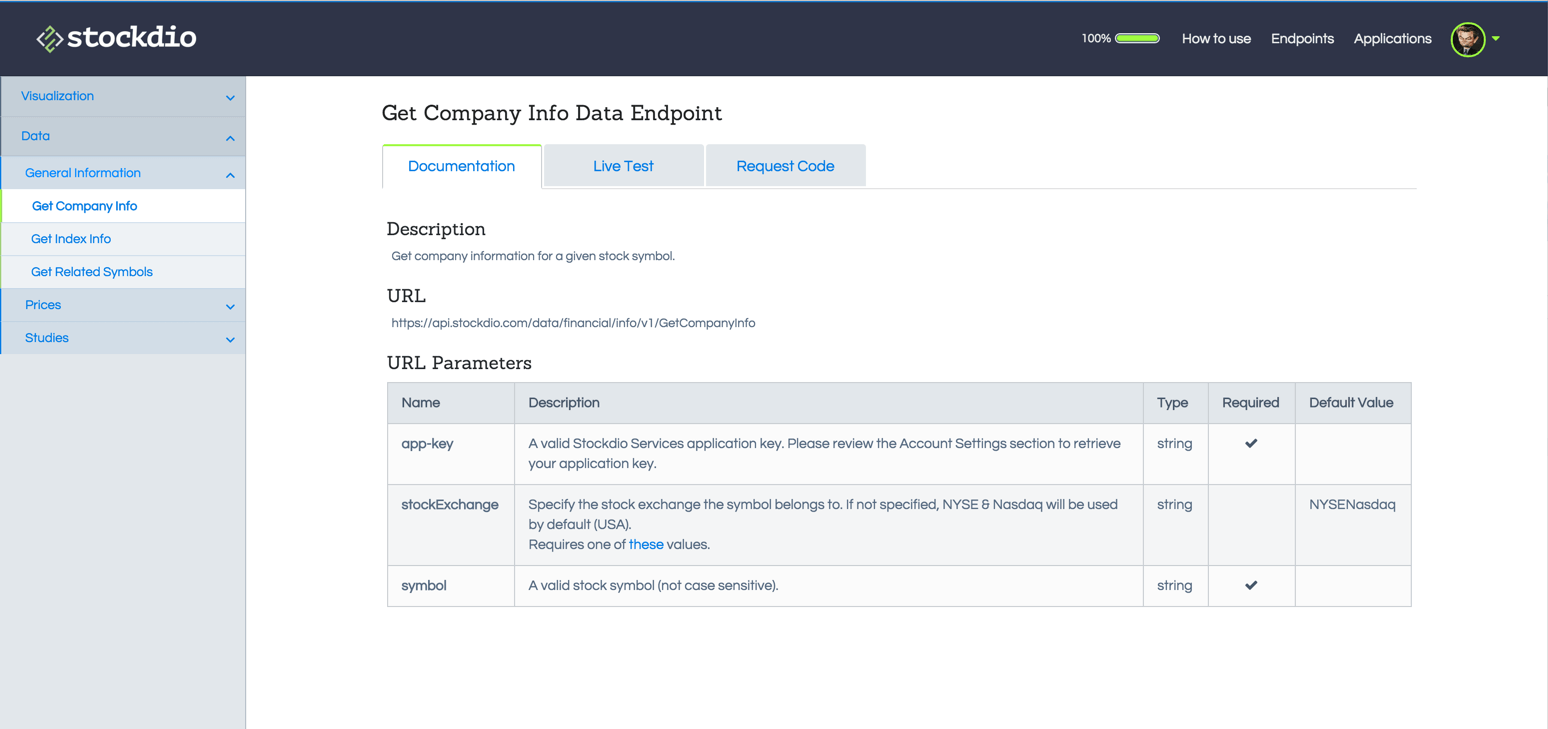The image size is (1548, 729).
Task: Go to Applications in top navigation
Action: (1392, 38)
